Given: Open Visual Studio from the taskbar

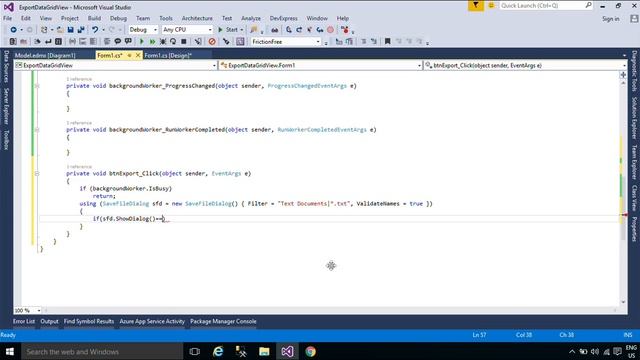Looking at the screenshot, I should (287, 351).
